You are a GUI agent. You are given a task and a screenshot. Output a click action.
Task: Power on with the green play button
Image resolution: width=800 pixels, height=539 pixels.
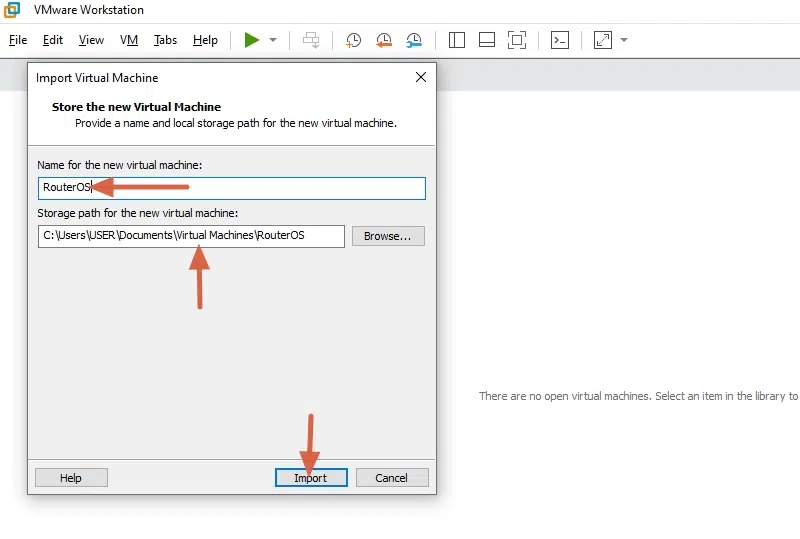(252, 40)
